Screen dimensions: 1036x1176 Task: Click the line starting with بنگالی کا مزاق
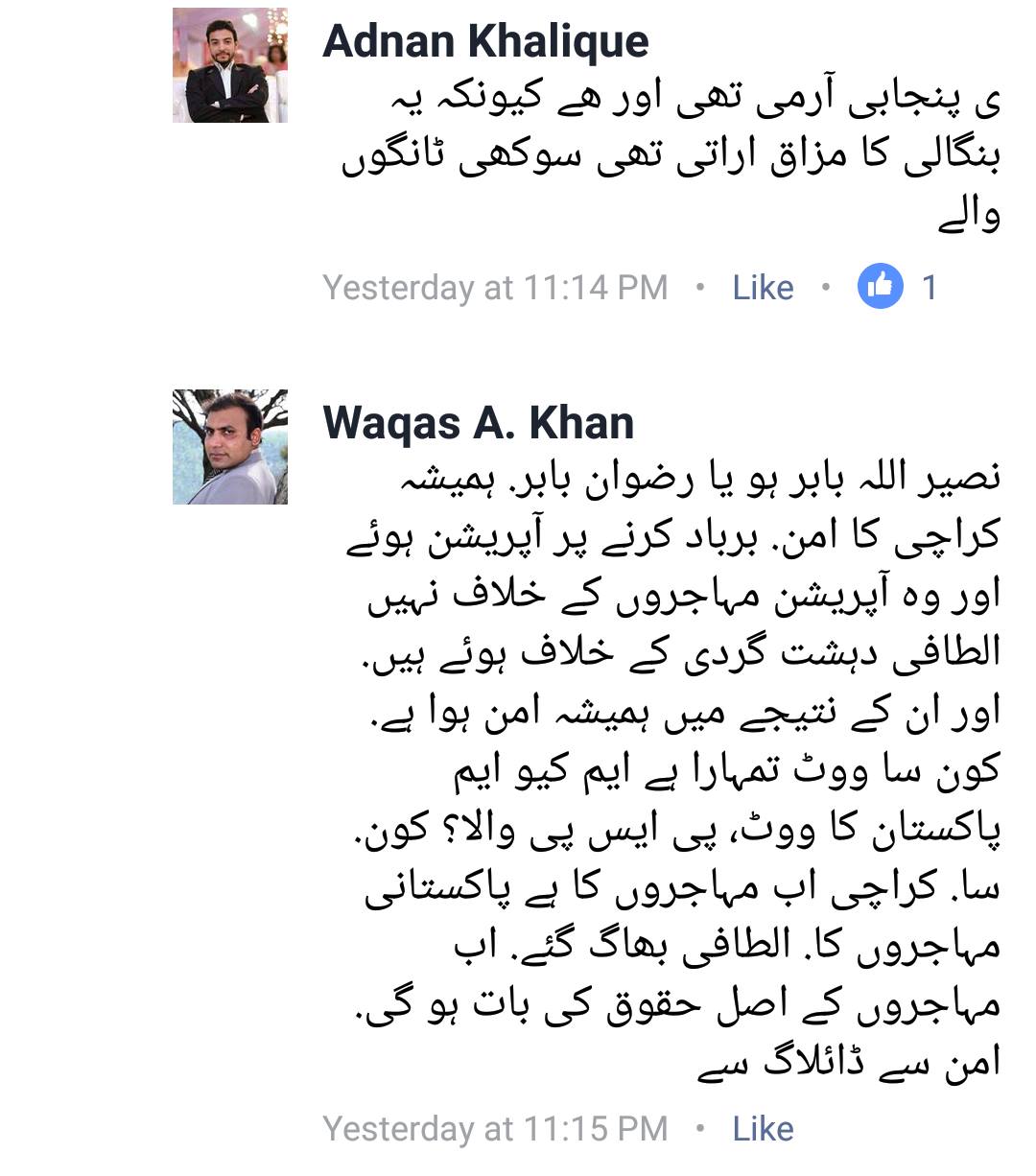(x=671, y=160)
